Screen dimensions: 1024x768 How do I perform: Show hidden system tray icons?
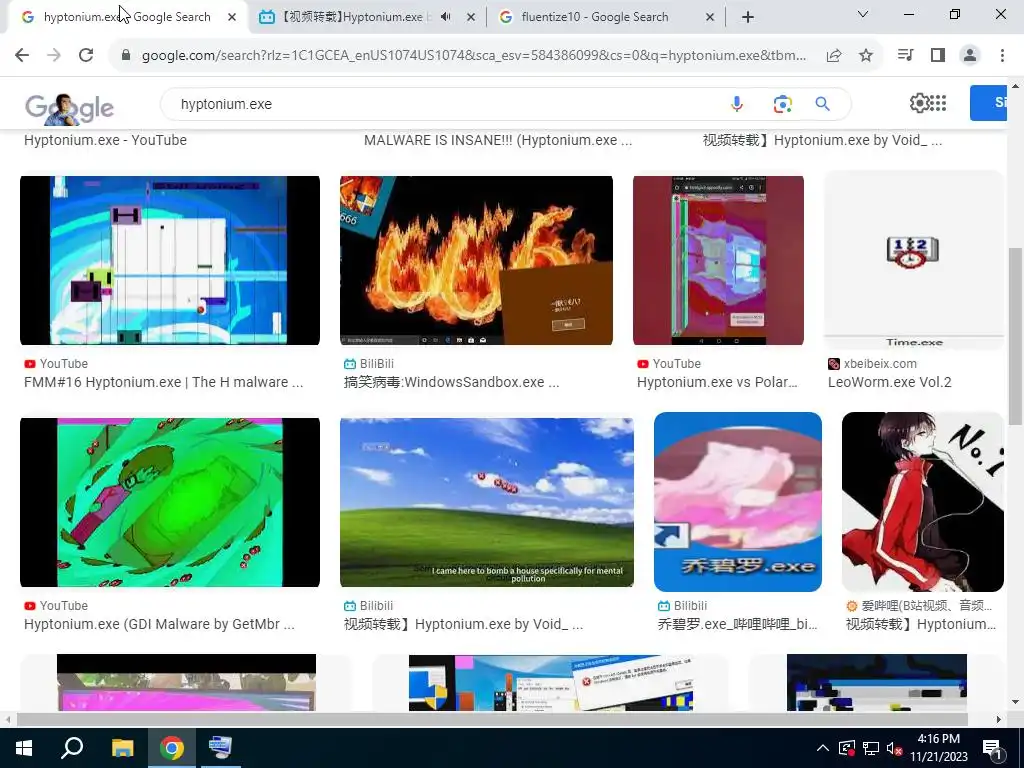point(823,748)
